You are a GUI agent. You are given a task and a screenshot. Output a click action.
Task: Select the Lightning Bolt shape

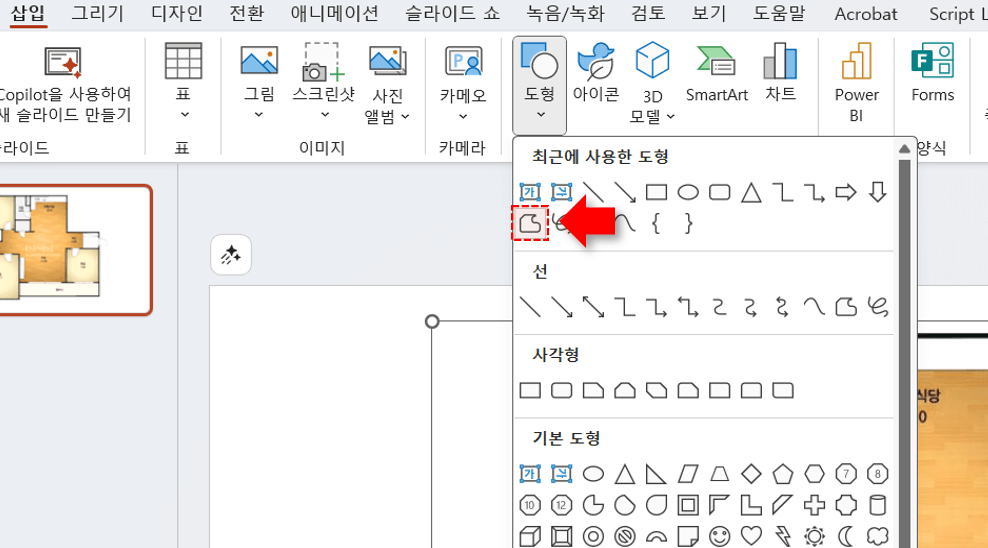783,536
